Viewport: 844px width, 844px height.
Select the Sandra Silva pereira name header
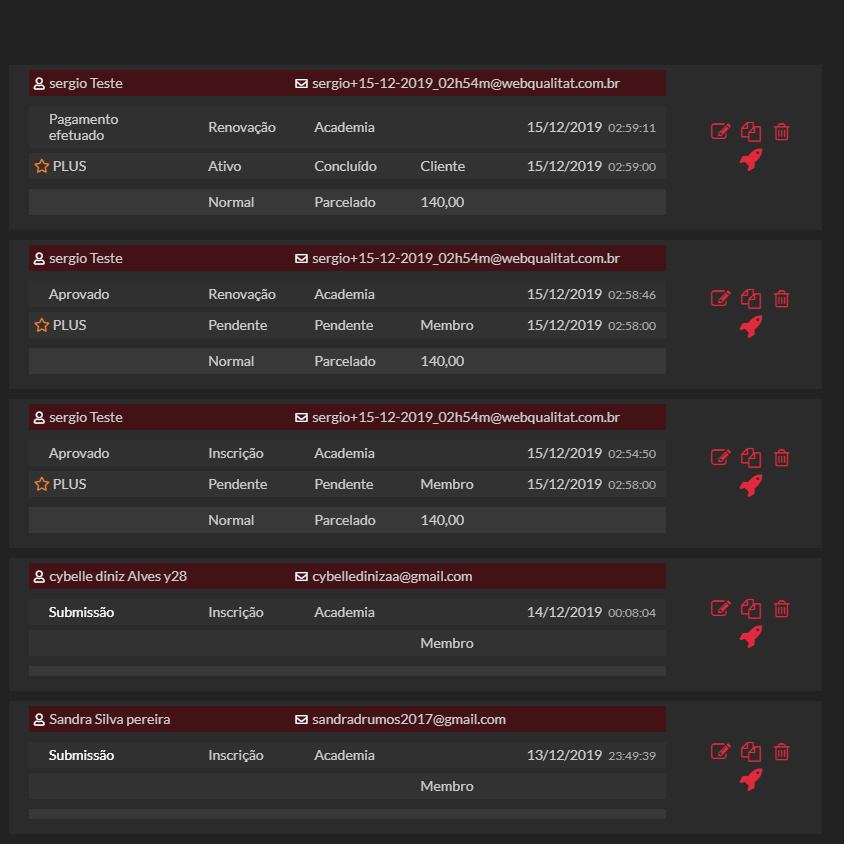[109, 719]
